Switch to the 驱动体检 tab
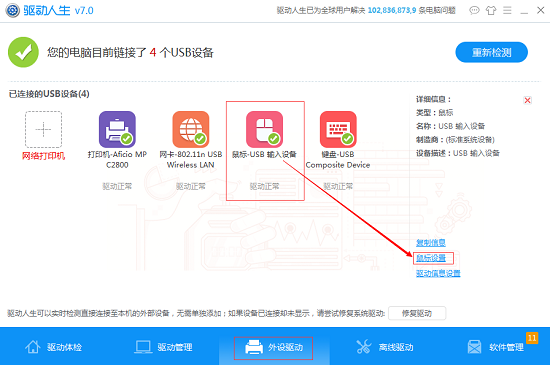Image resolution: width=550 pixels, height=365 pixels. (x=54, y=347)
